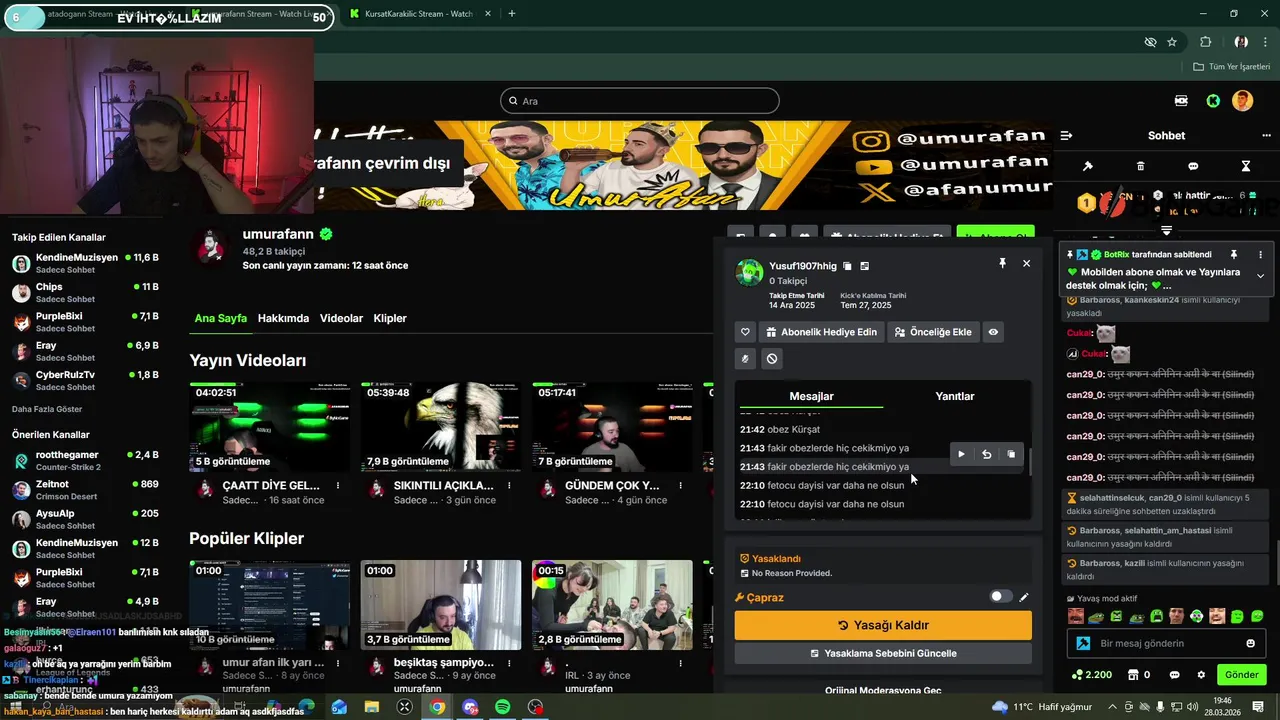Open the Klipler tab

[x=390, y=318]
